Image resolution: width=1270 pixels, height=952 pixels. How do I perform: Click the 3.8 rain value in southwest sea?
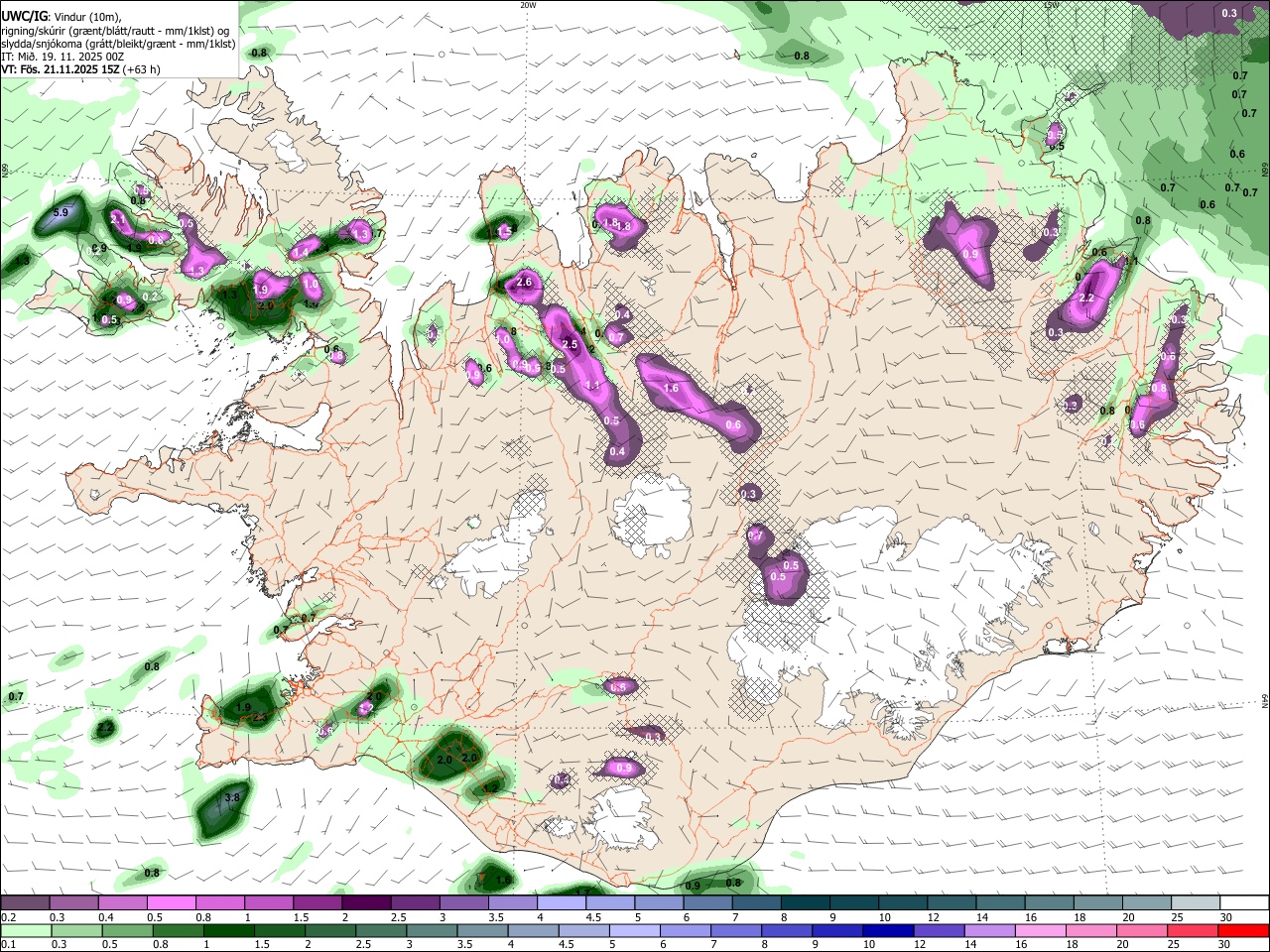[233, 797]
